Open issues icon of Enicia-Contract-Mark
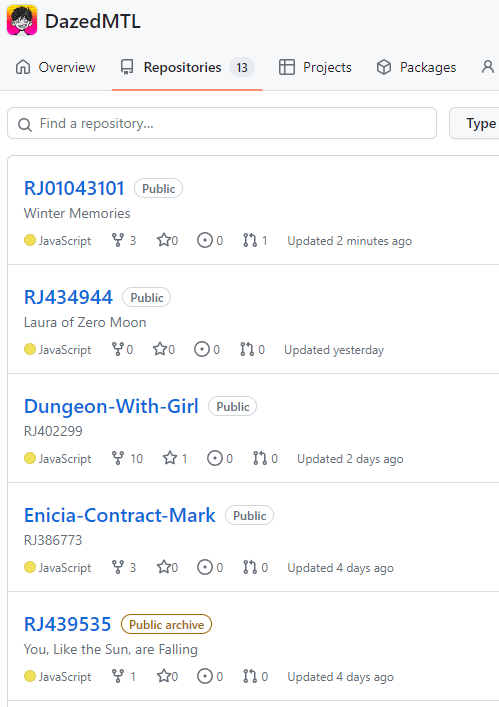 pyautogui.click(x=205, y=568)
